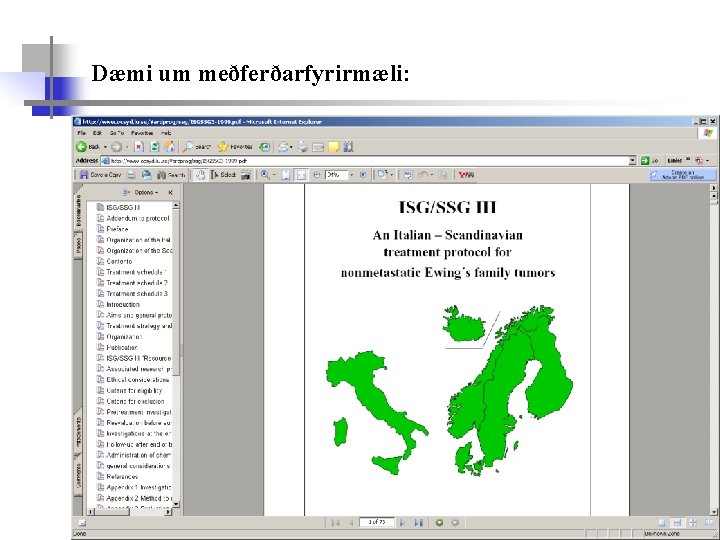Open the Favorites menu
The image size is (720, 540).
[x=142, y=133]
